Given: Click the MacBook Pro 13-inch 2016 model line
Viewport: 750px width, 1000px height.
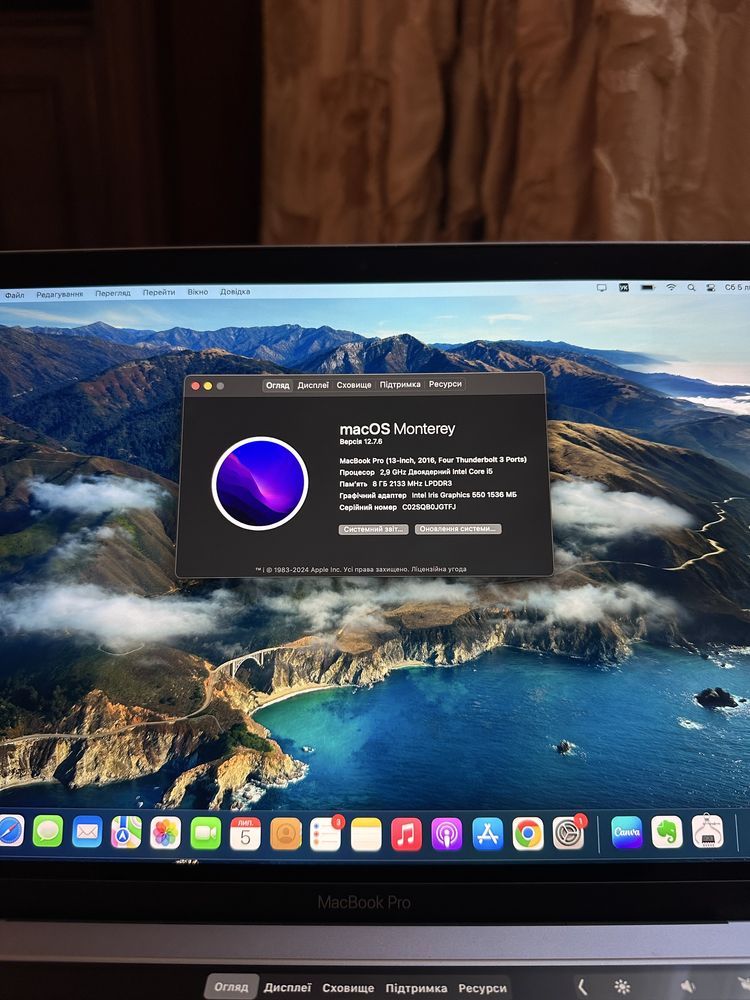Looking at the screenshot, I should point(433,460).
